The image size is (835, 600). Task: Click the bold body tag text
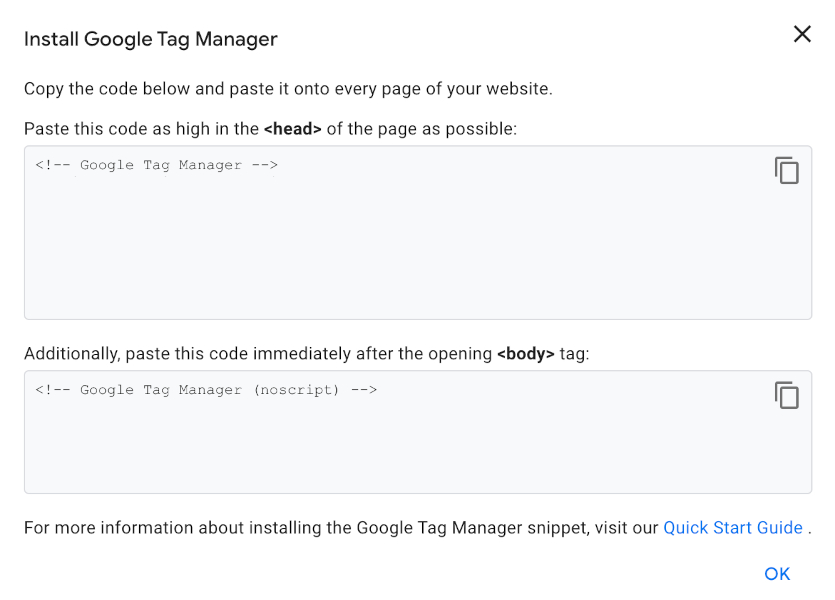point(525,353)
